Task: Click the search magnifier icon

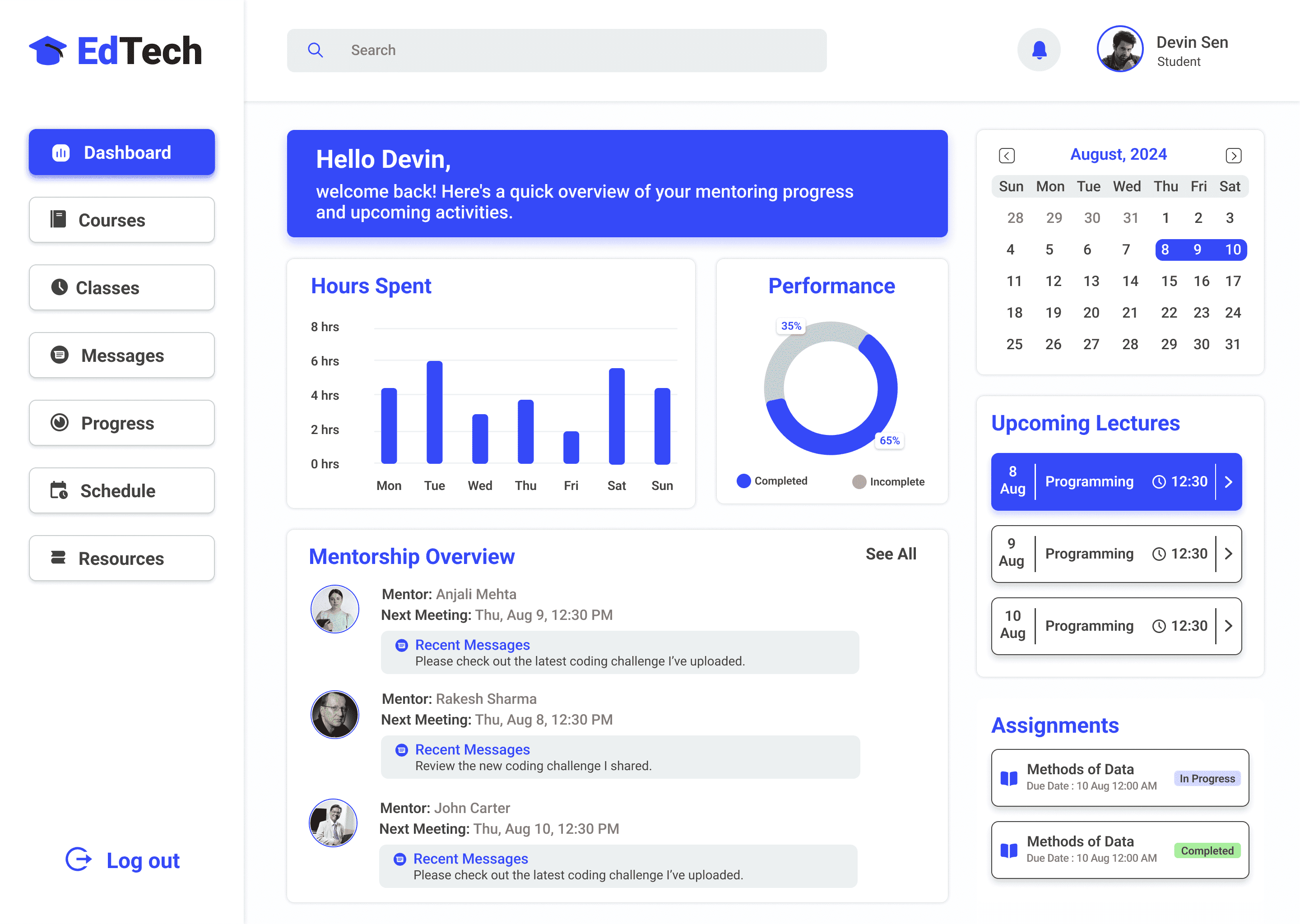Action: [316, 50]
